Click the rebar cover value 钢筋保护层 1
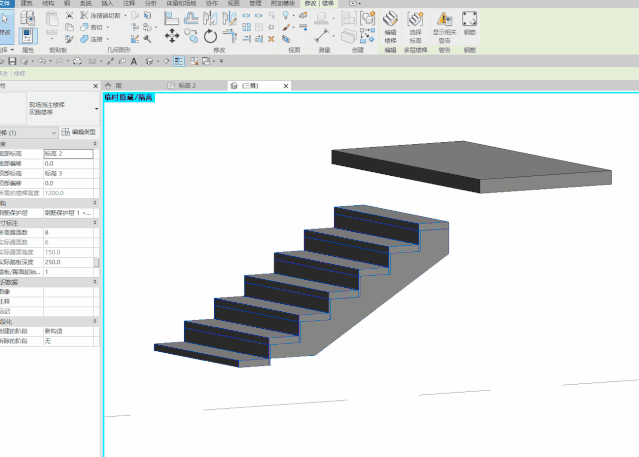 (68, 213)
